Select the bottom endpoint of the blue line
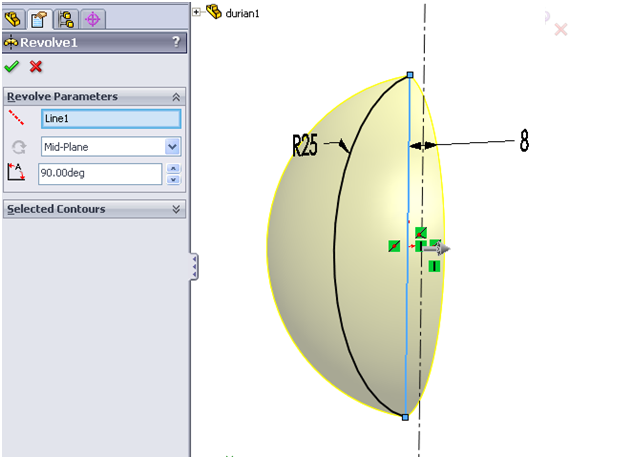The width and height of the screenshot is (640, 459). coord(405,417)
